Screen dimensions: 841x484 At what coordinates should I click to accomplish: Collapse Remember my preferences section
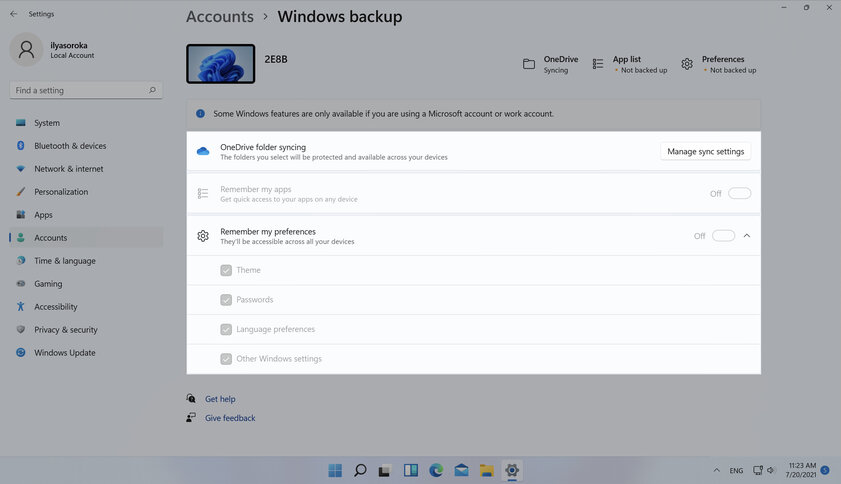coord(747,236)
